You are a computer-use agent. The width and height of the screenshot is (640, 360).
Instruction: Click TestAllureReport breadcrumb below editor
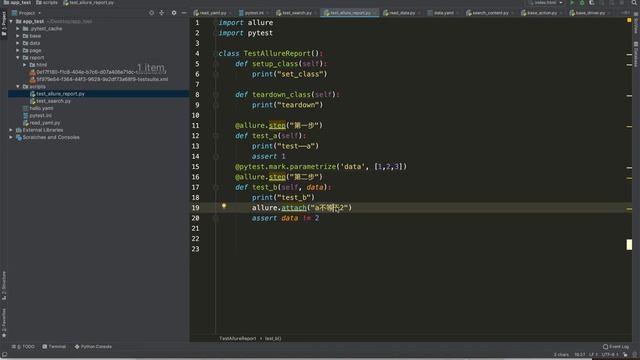238,338
